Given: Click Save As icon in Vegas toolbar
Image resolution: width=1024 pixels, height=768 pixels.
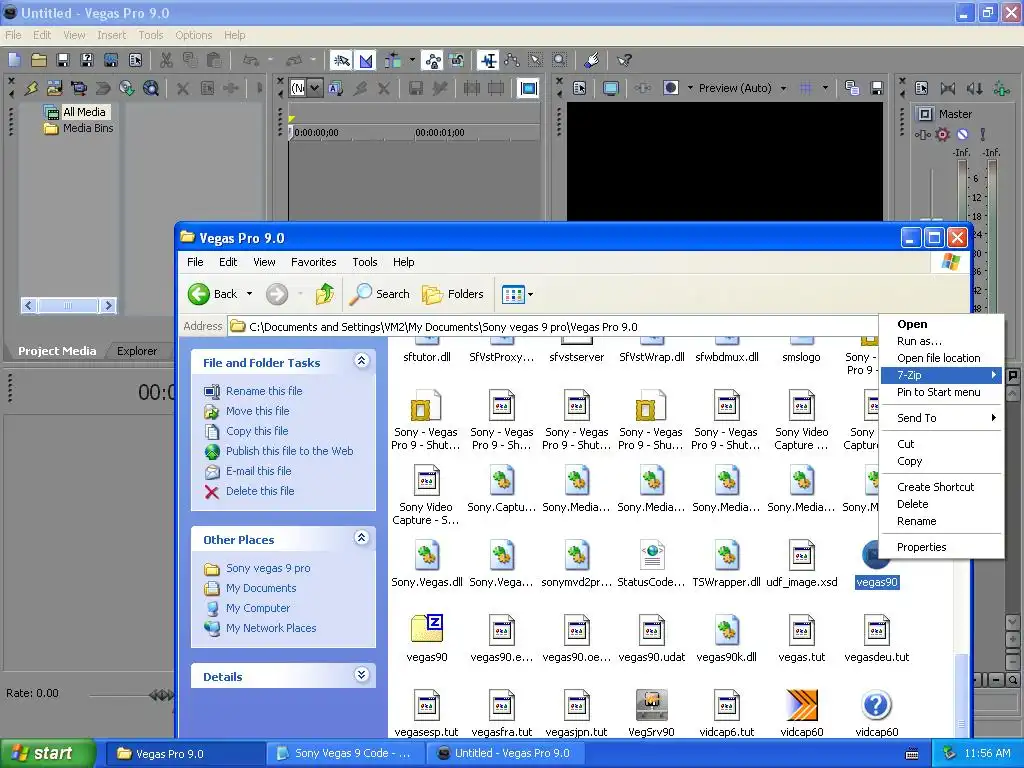Looking at the screenshot, I should (87, 60).
